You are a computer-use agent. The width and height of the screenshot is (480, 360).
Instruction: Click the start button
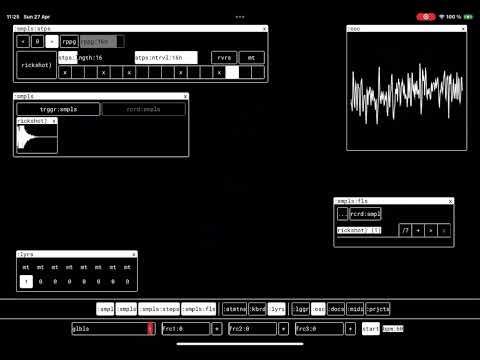coord(371,329)
